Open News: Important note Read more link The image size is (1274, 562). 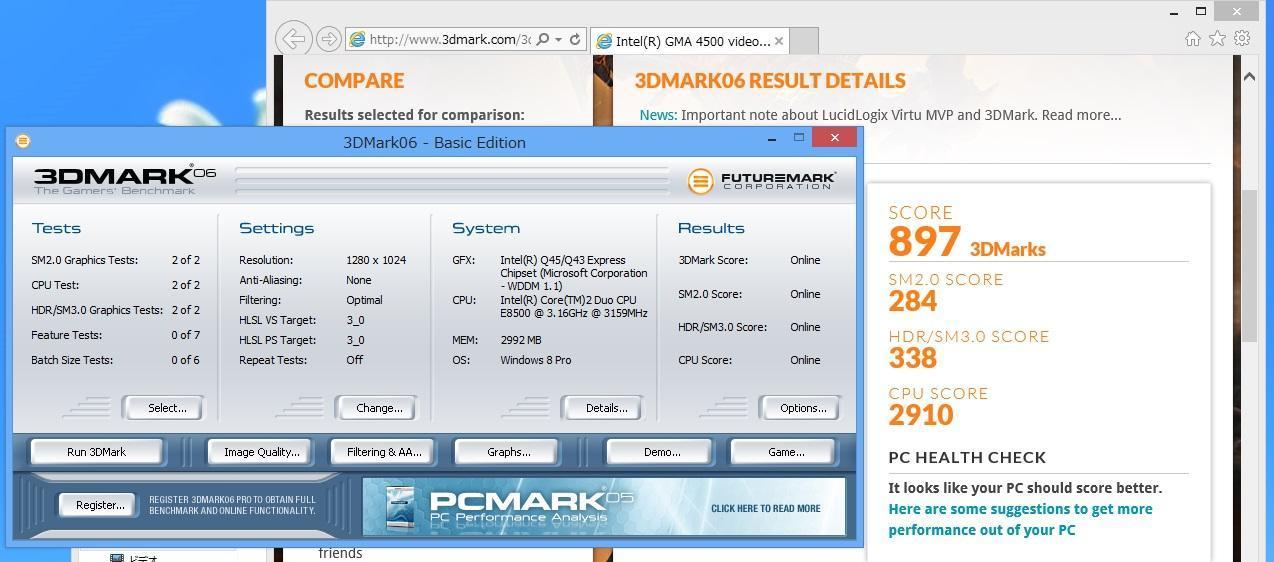[x=1081, y=115]
